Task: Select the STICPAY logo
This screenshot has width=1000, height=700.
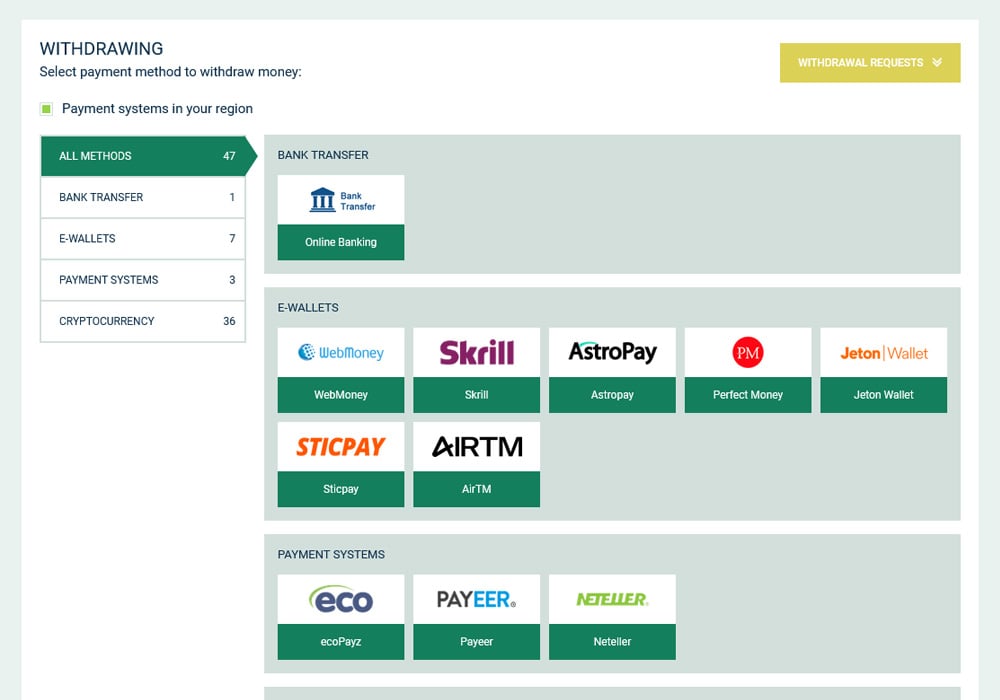Action: coord(341,447)
